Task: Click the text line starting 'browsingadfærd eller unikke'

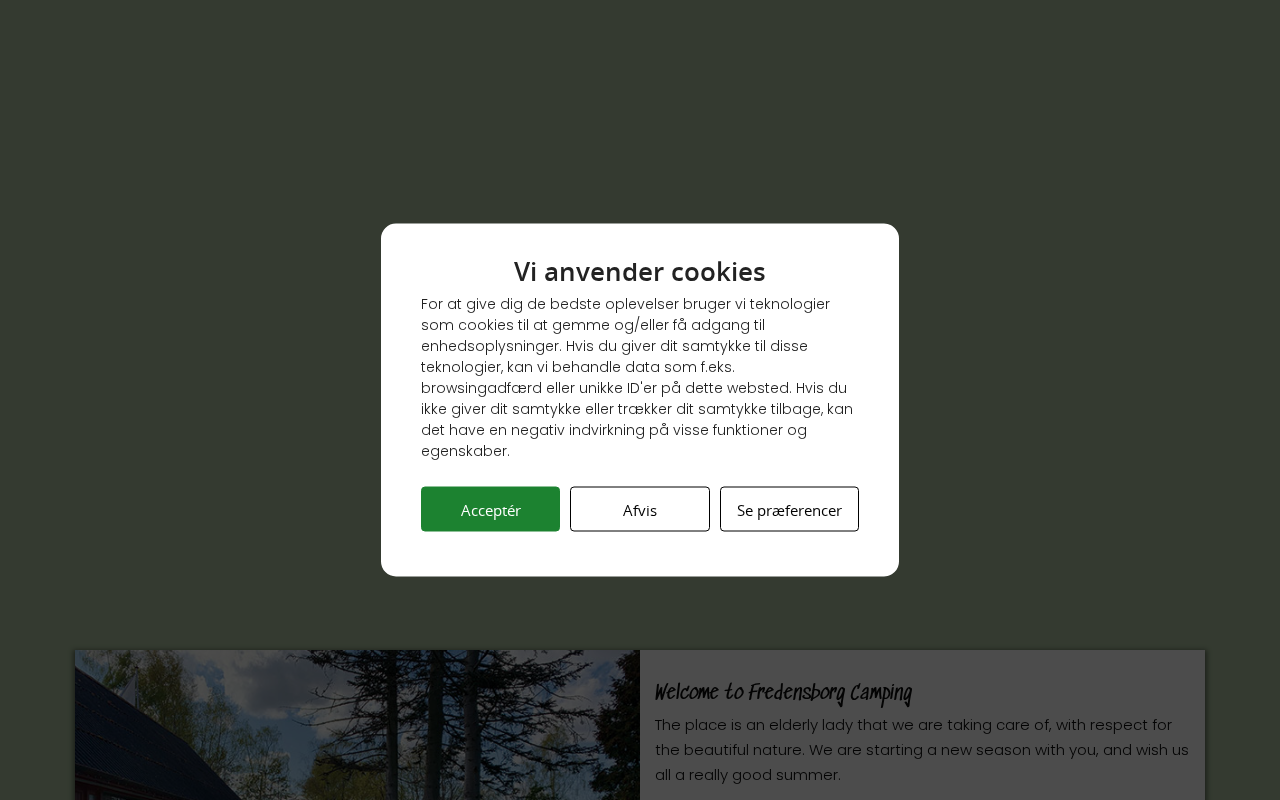Action: coord(634,388)
